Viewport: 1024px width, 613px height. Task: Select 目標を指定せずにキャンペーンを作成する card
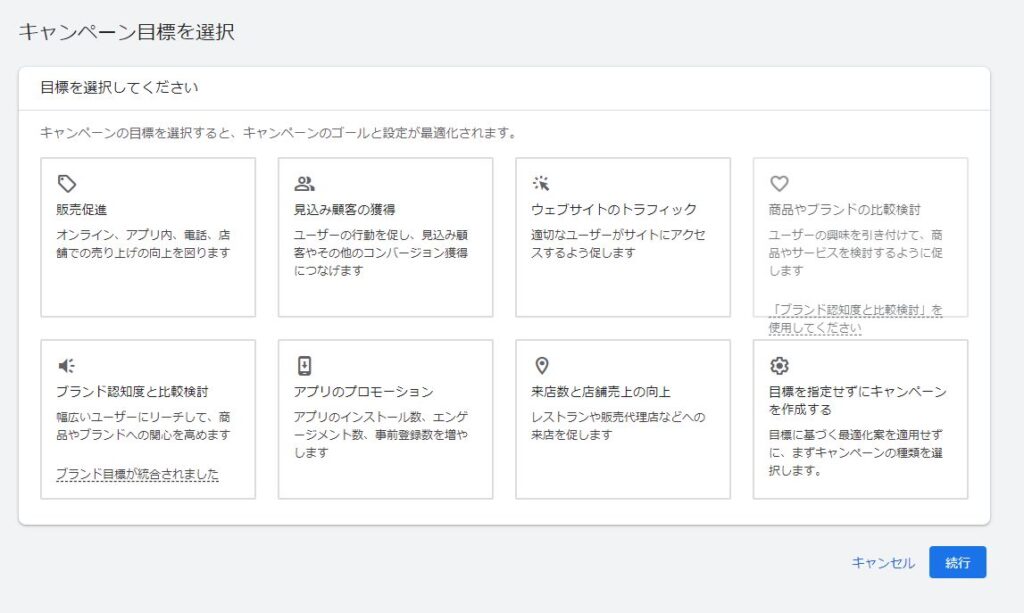tap(858, 430)
